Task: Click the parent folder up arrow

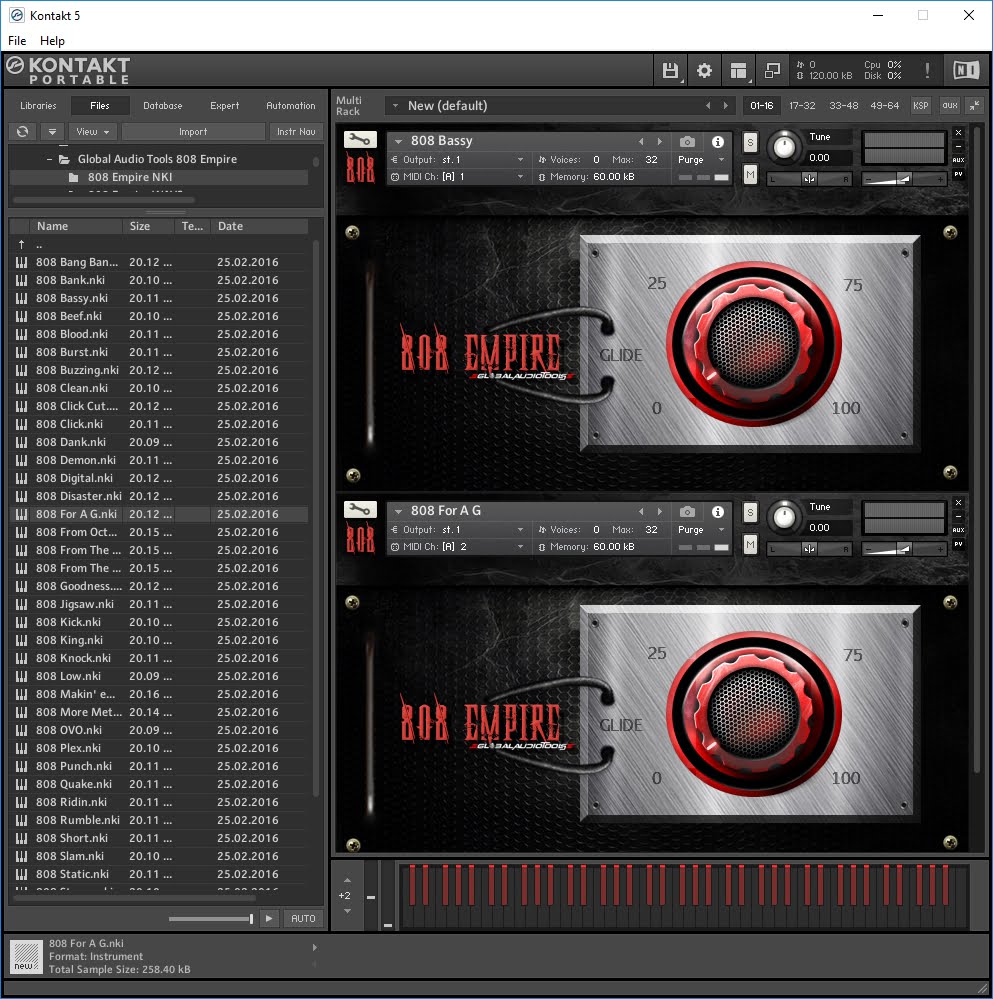Action: pyautogui.click(x=22, y=244)
